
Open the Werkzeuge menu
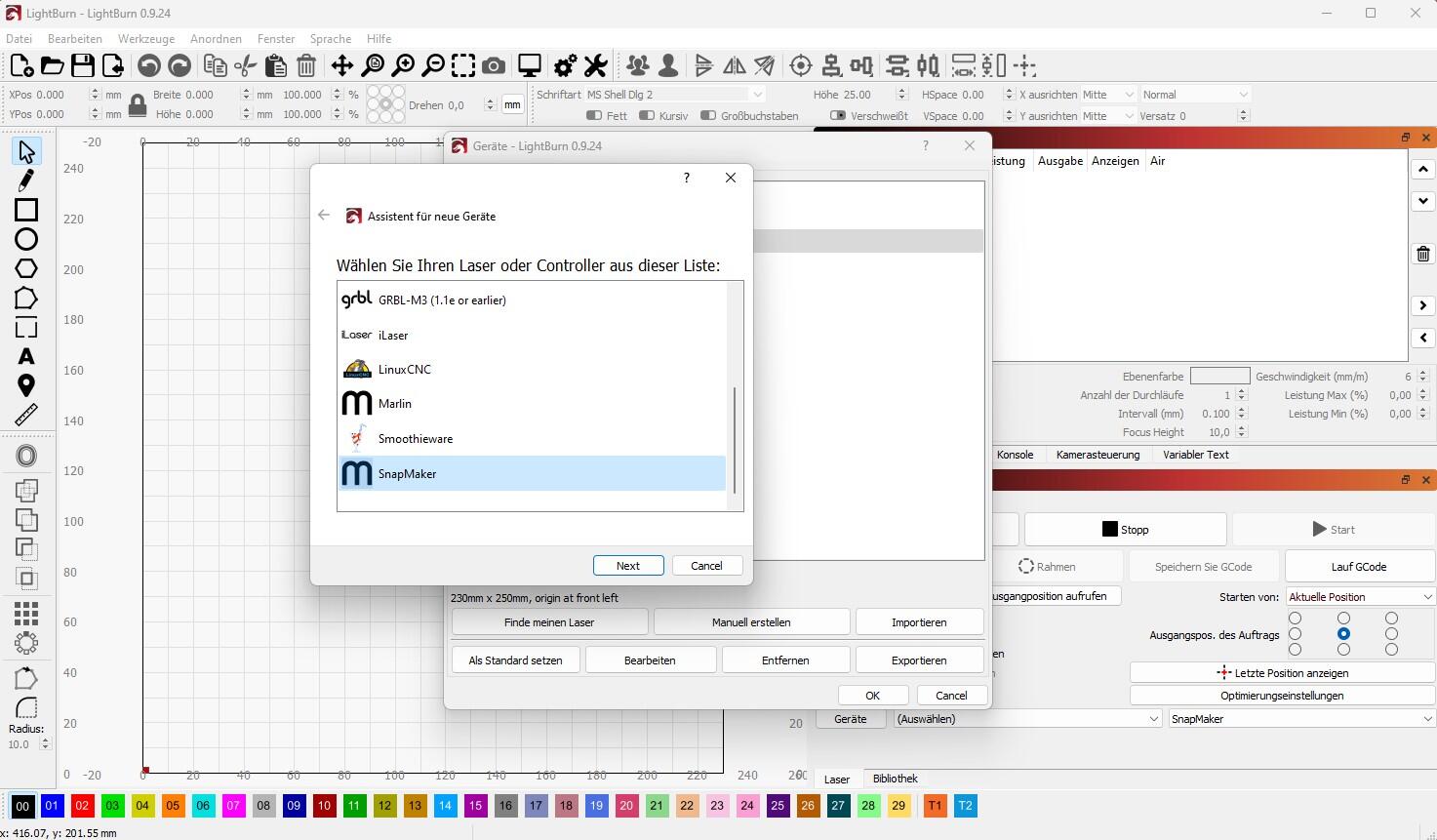(145, 39)
